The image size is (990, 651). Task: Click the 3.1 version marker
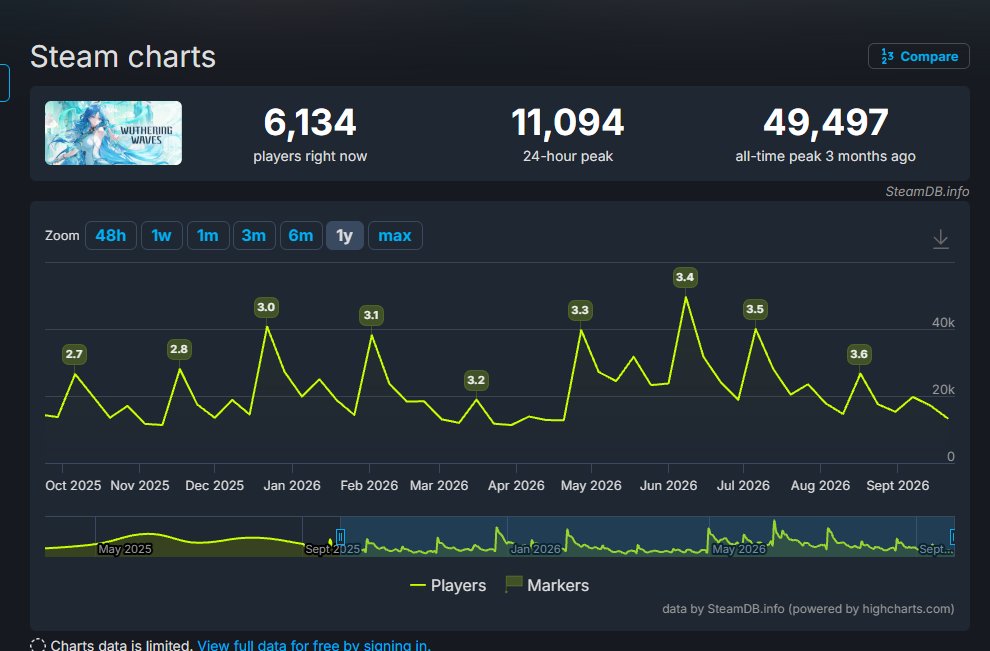click(x=371, y=314)
